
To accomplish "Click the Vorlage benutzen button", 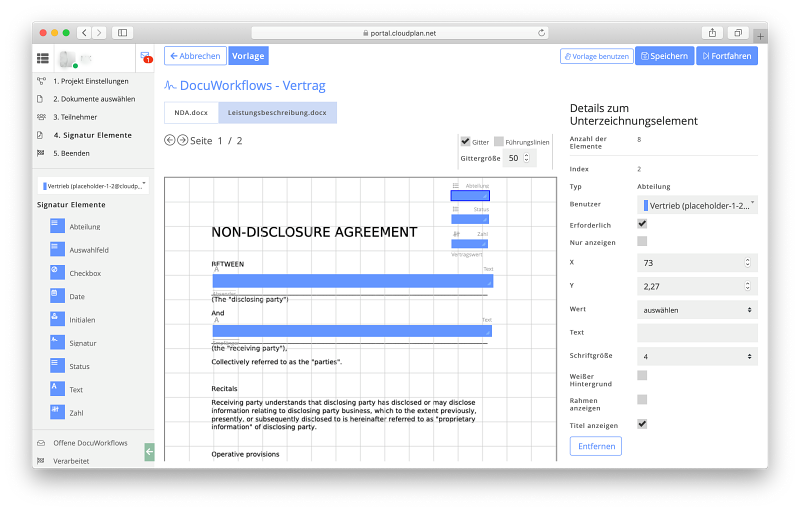I will 596,56.
